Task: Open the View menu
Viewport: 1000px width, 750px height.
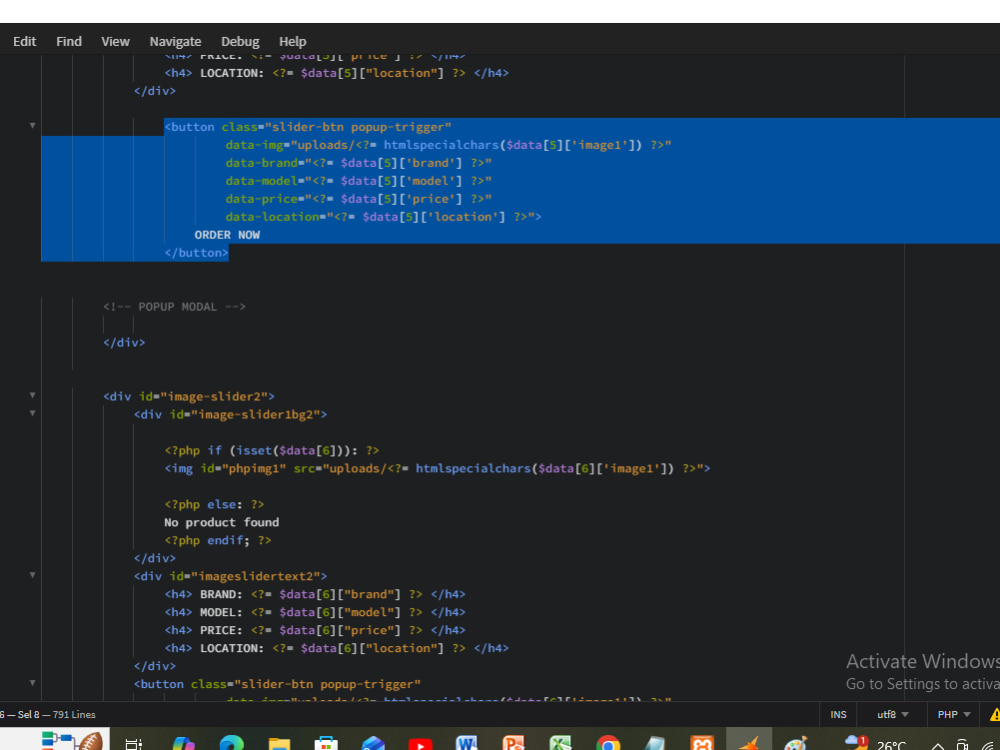Action: coord(115,41)
